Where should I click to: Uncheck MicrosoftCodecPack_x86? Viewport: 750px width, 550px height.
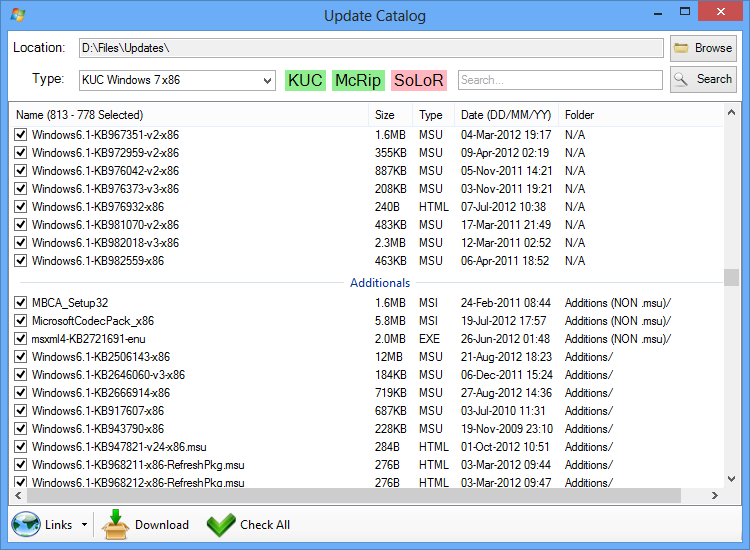(21, 320)
